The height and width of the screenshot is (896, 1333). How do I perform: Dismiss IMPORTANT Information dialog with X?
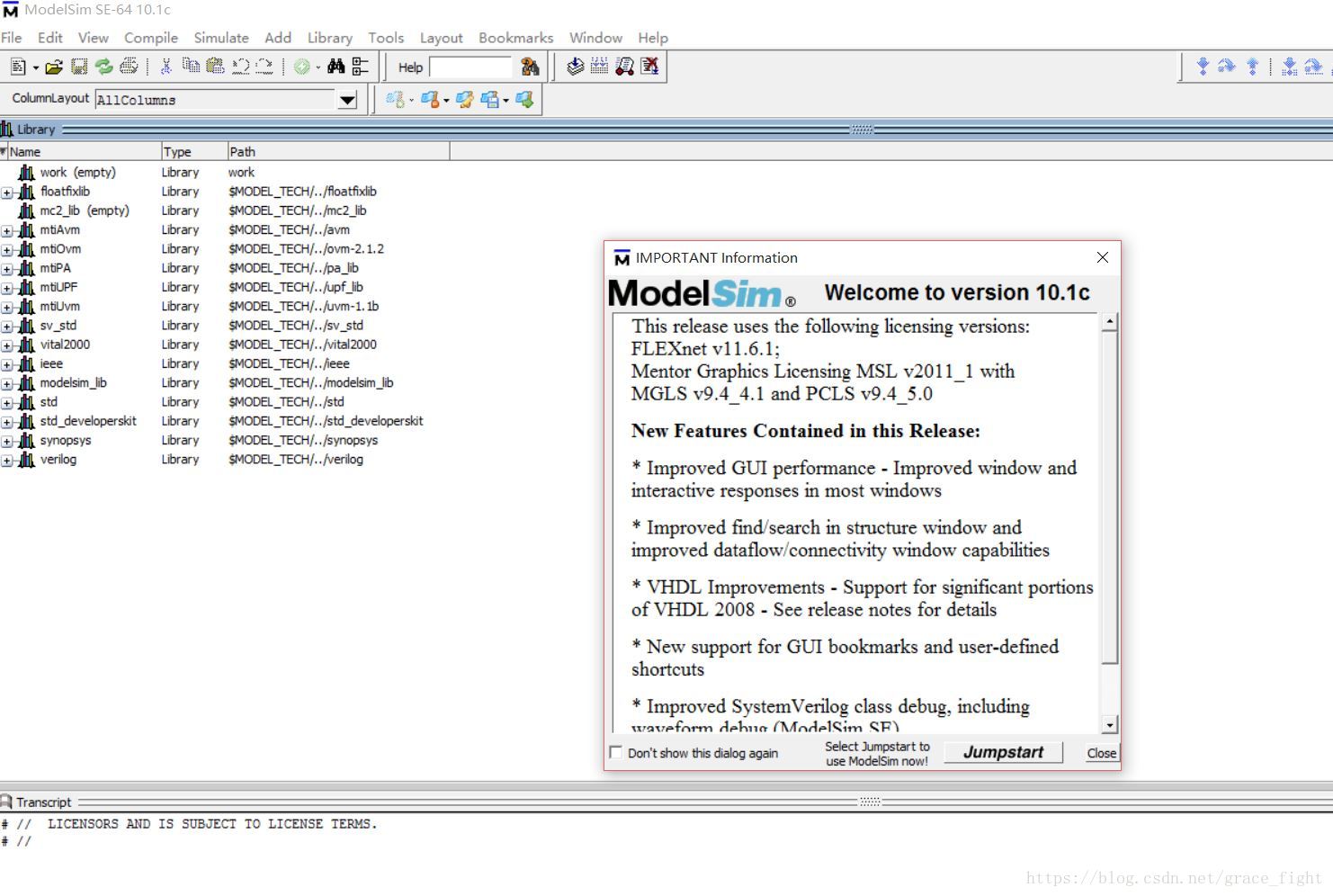point(1103,257)
